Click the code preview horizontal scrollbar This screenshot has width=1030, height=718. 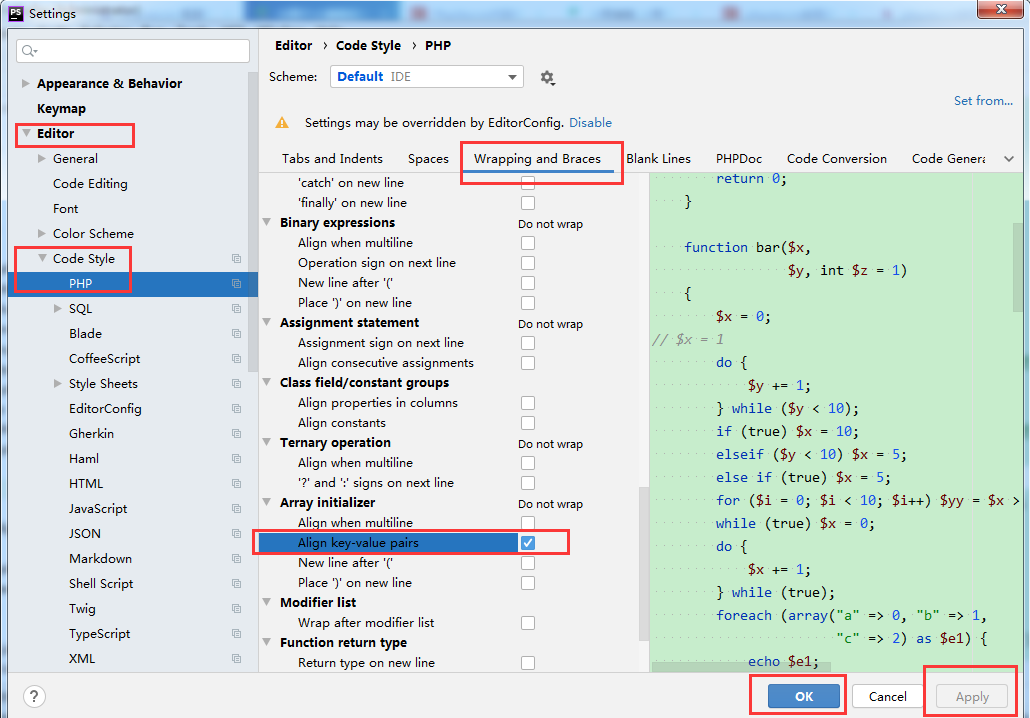tap(741, 667)
